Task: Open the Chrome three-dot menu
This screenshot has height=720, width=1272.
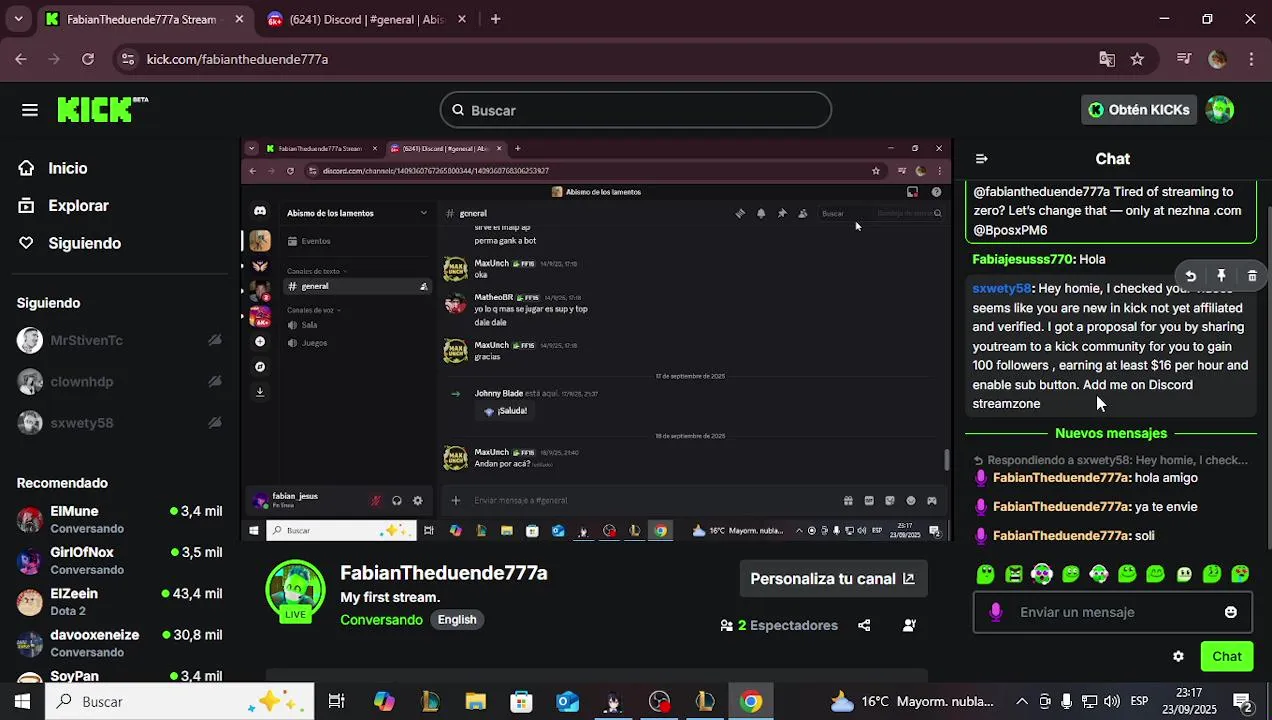Action: [x=1251, y=59]
